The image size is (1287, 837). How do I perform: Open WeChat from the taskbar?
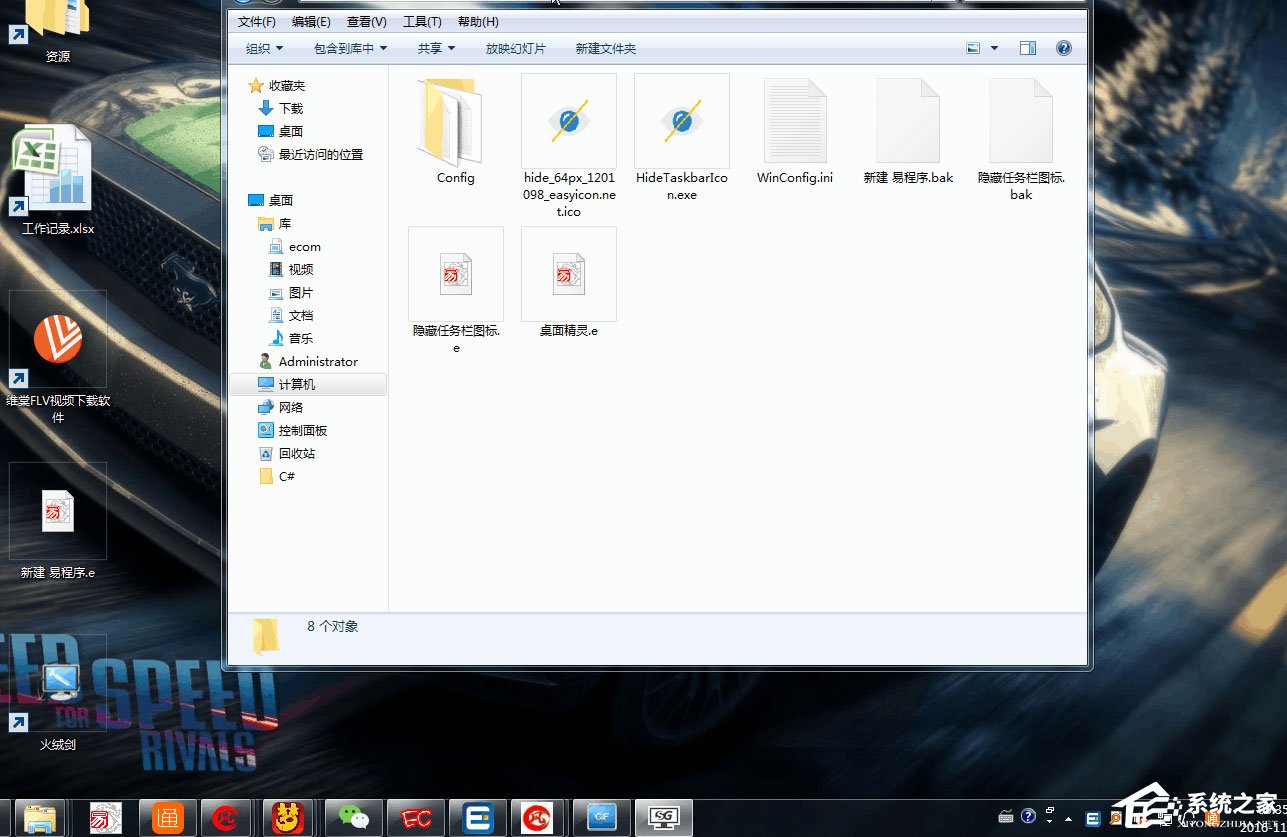click(x=352, y=817)
